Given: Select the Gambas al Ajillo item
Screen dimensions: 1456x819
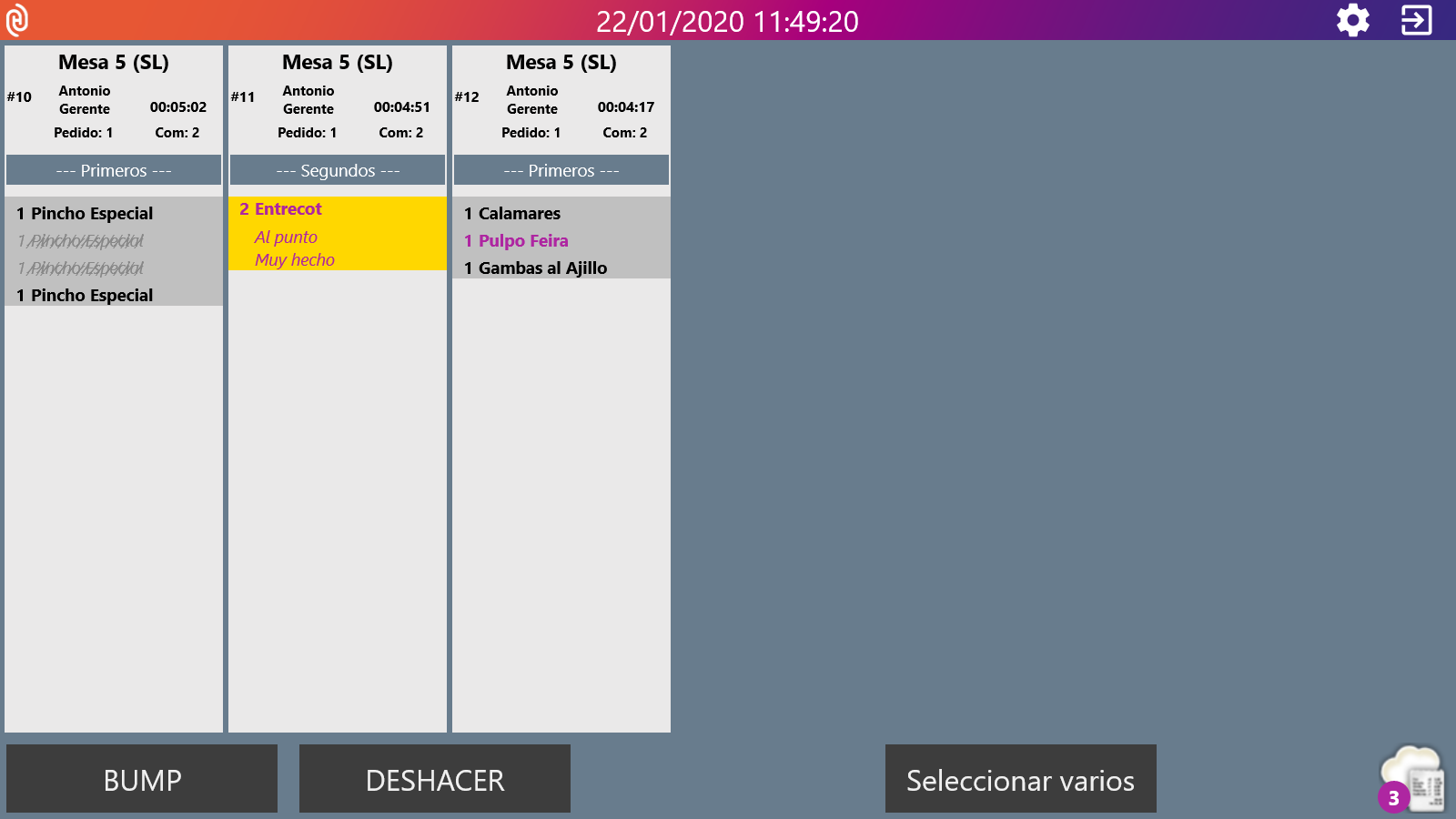Looking at the screenshot, I should point(542,268).
